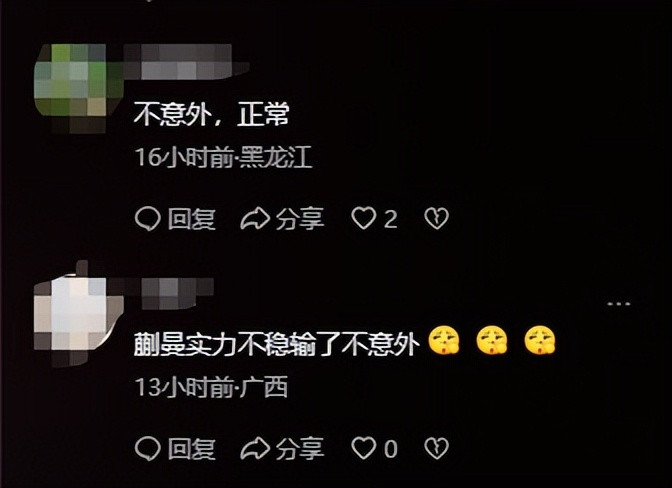Click the like count 2 on the first comment
672x488 pixels.
point(390,219)
